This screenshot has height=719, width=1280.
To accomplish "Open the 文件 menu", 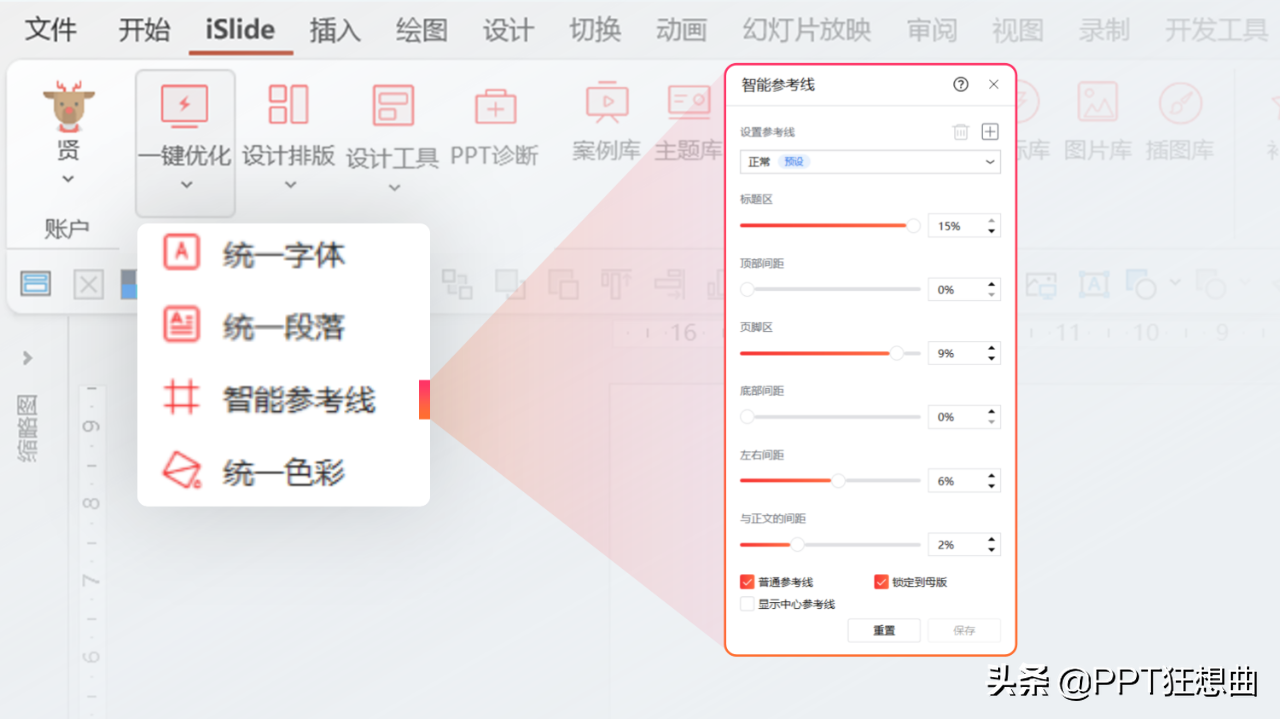I will click(x=51, y=30).
